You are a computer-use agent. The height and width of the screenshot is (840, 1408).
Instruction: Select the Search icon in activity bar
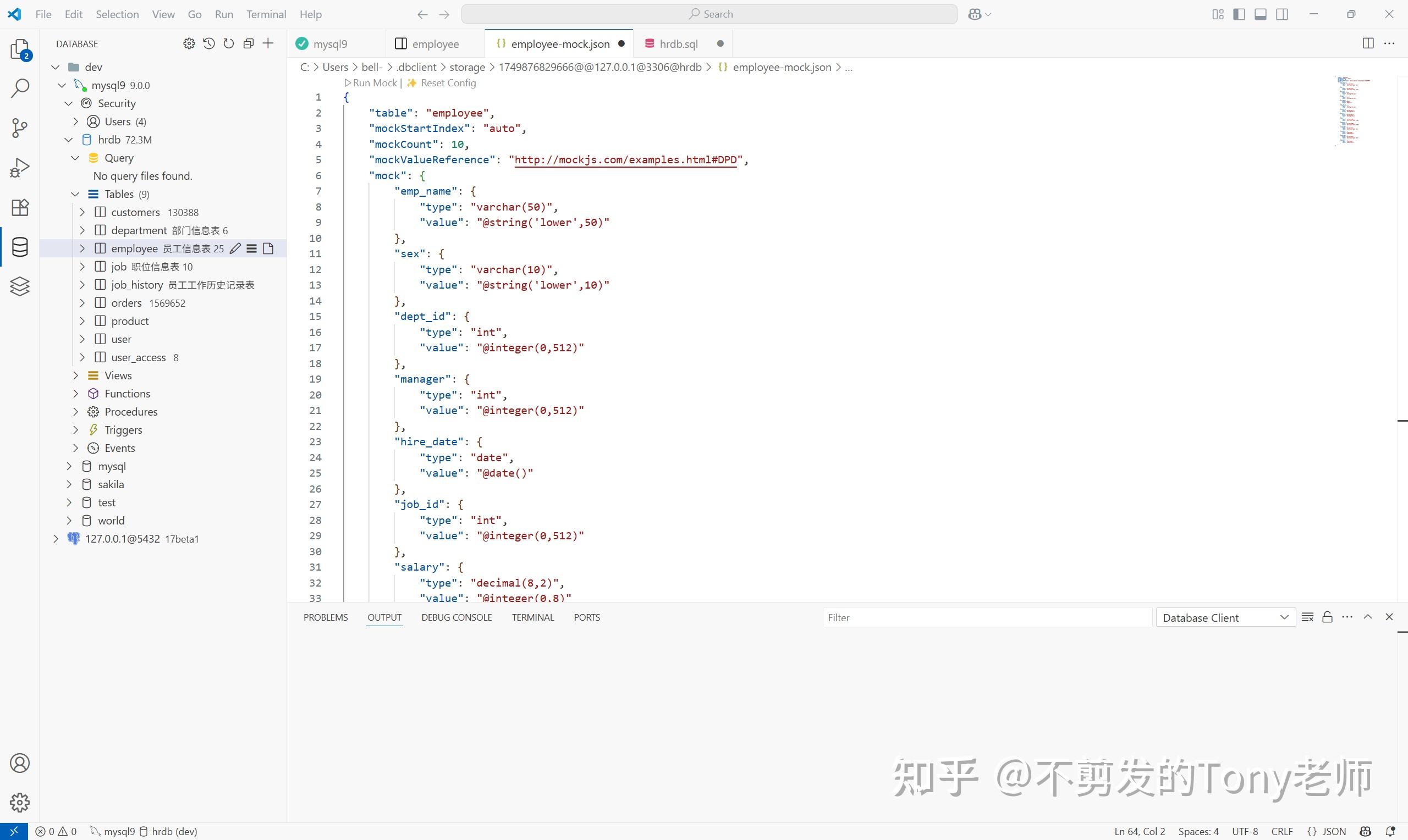tap(20, 88)
